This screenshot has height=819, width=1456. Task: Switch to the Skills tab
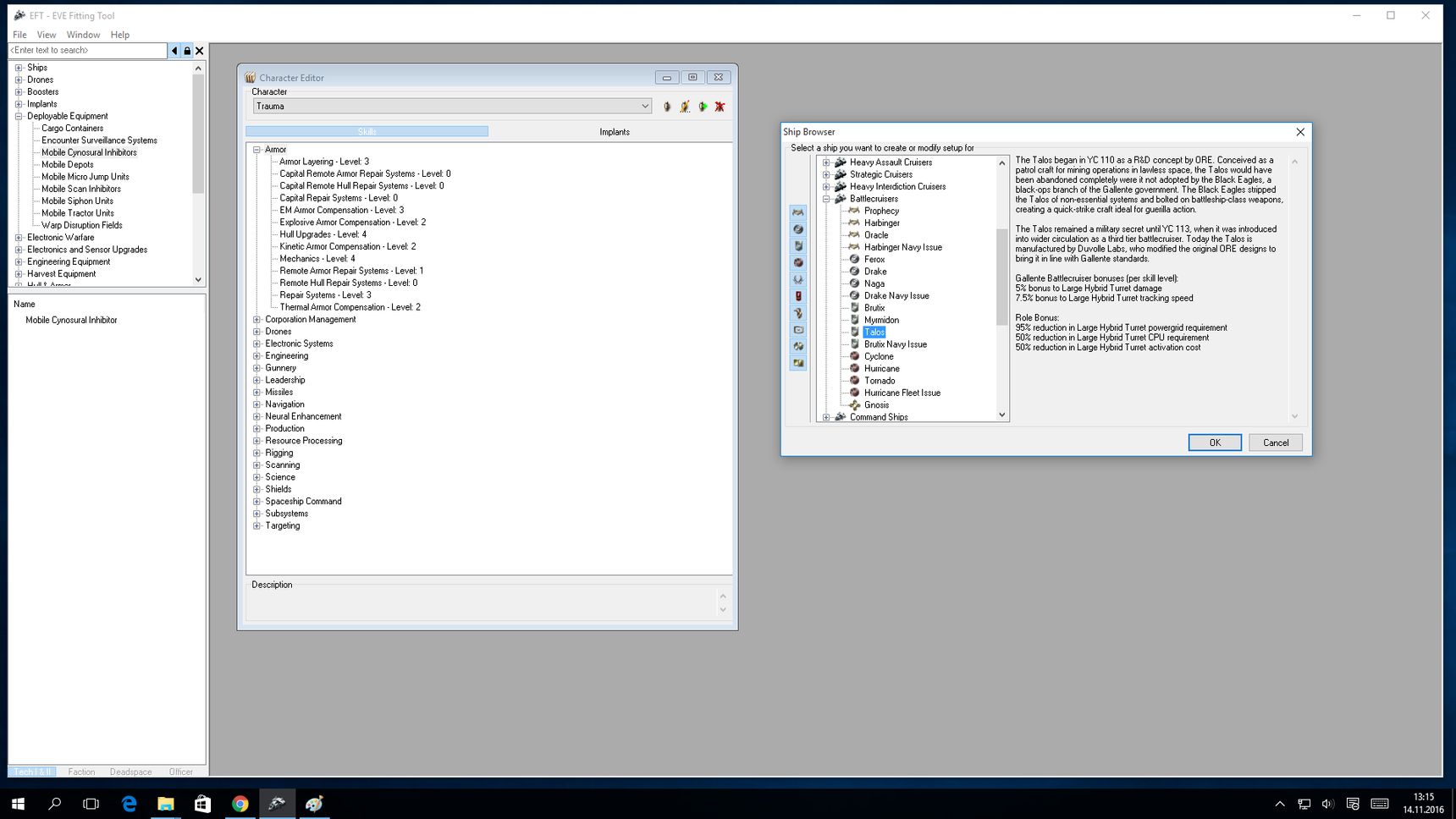click(367, 132)
